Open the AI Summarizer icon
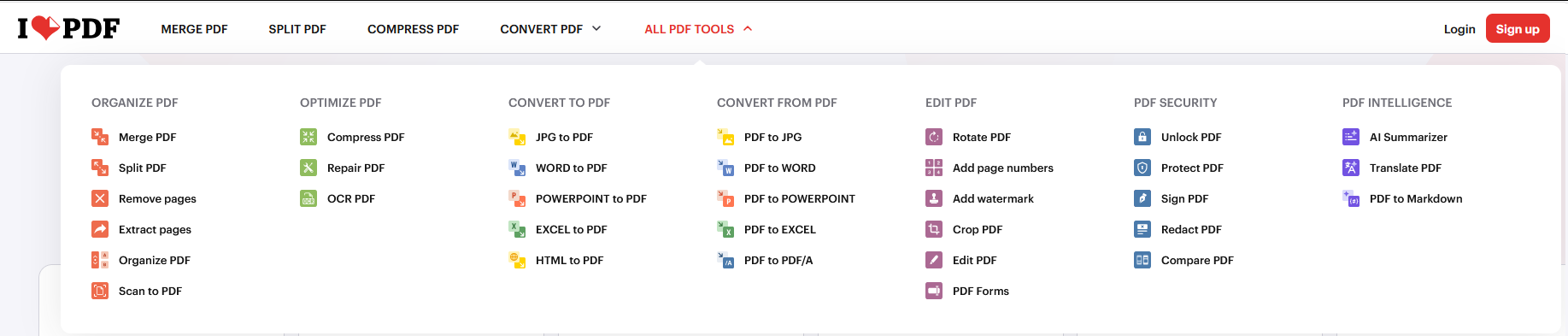Image resolution: width=1568 pixels, height=336 pixels. [x=1351, y=137]
